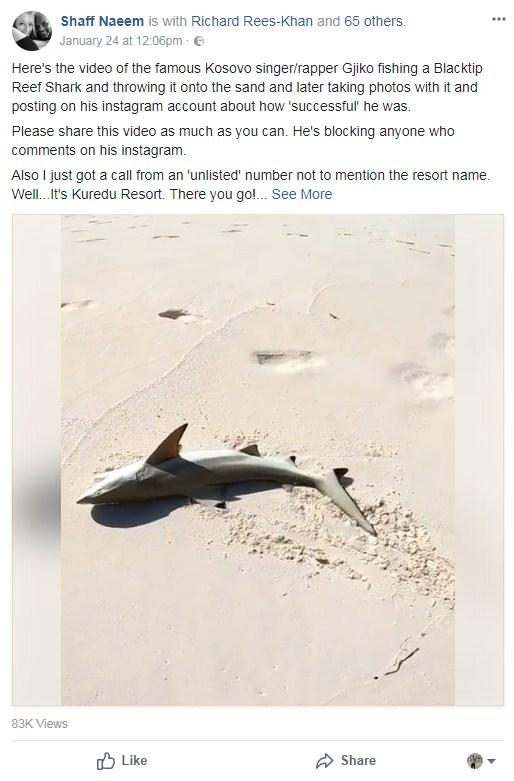Click the Share button label
Image resolution: width=514 pixels, height=781 pixels.
pyautogui.click(x=358, y=761)
